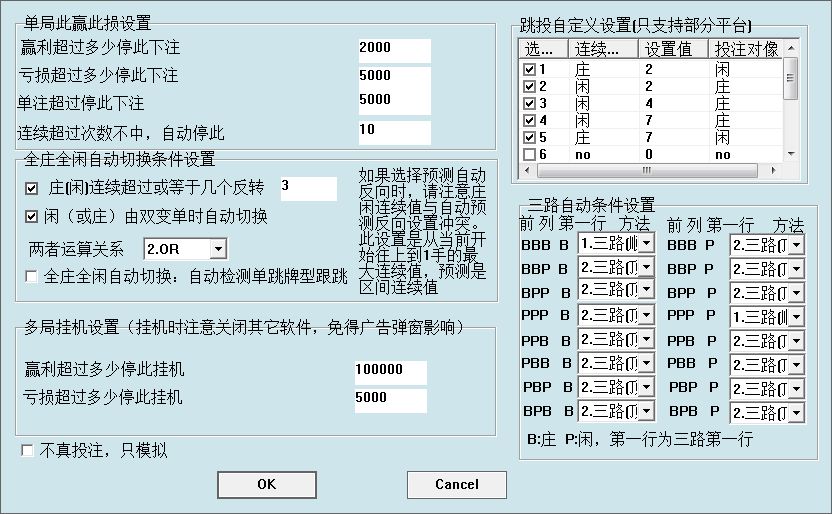This screenshot has width=832, height=514.
Task: Click 庄 in 连续 column of row 5
Action: 582,137
